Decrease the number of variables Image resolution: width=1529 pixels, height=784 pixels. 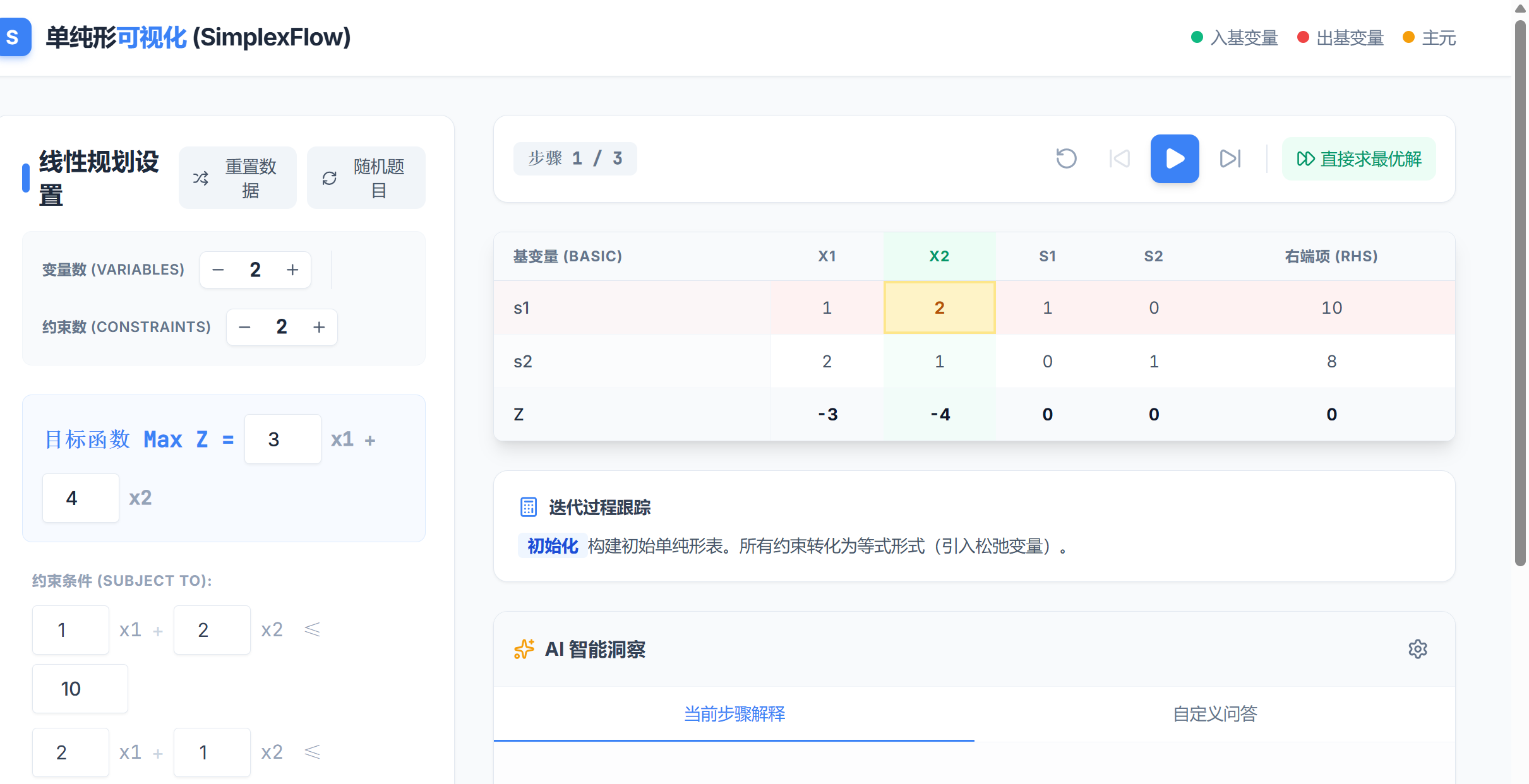[219, 270]
